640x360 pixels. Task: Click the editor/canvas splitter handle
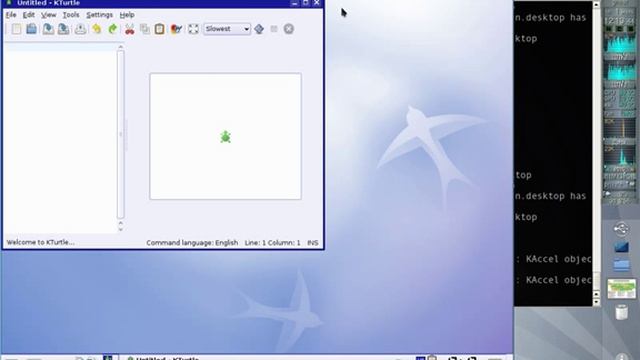click(x=126, y=135)
